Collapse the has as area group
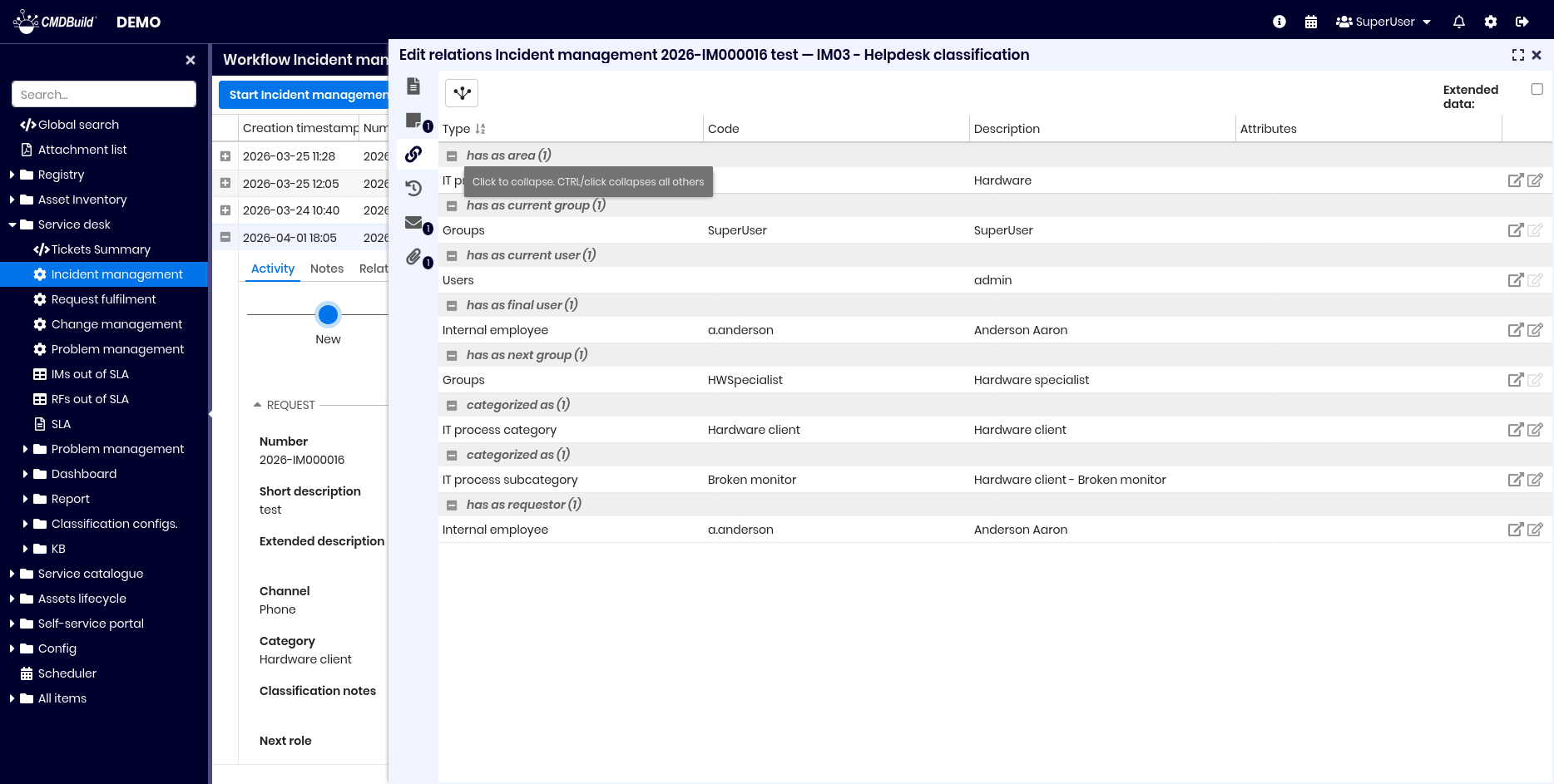Image resolution: width=1554 pixels, height=784 pixels. pos(452,155)
